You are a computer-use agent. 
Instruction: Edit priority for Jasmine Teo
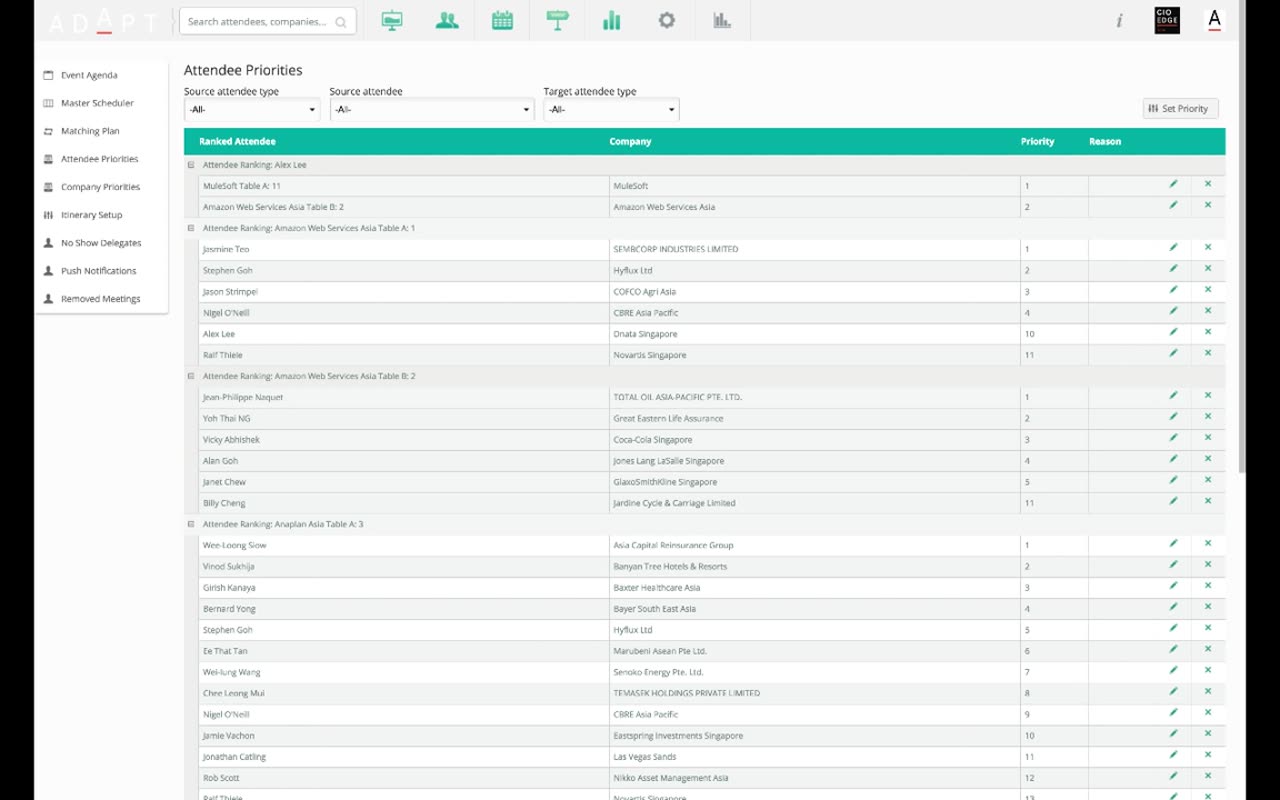pos(1173,247)
